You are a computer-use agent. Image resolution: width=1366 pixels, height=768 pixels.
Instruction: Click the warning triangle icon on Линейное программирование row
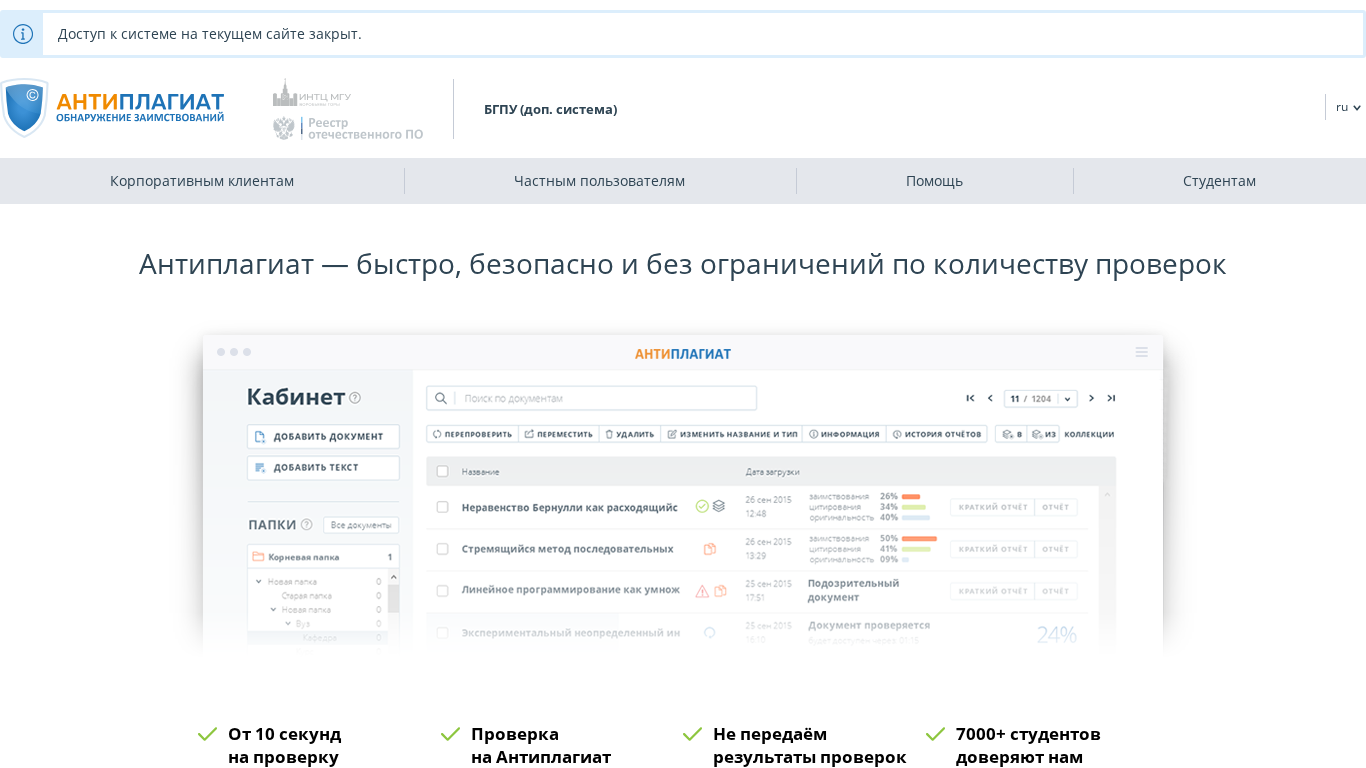(702, 590)
